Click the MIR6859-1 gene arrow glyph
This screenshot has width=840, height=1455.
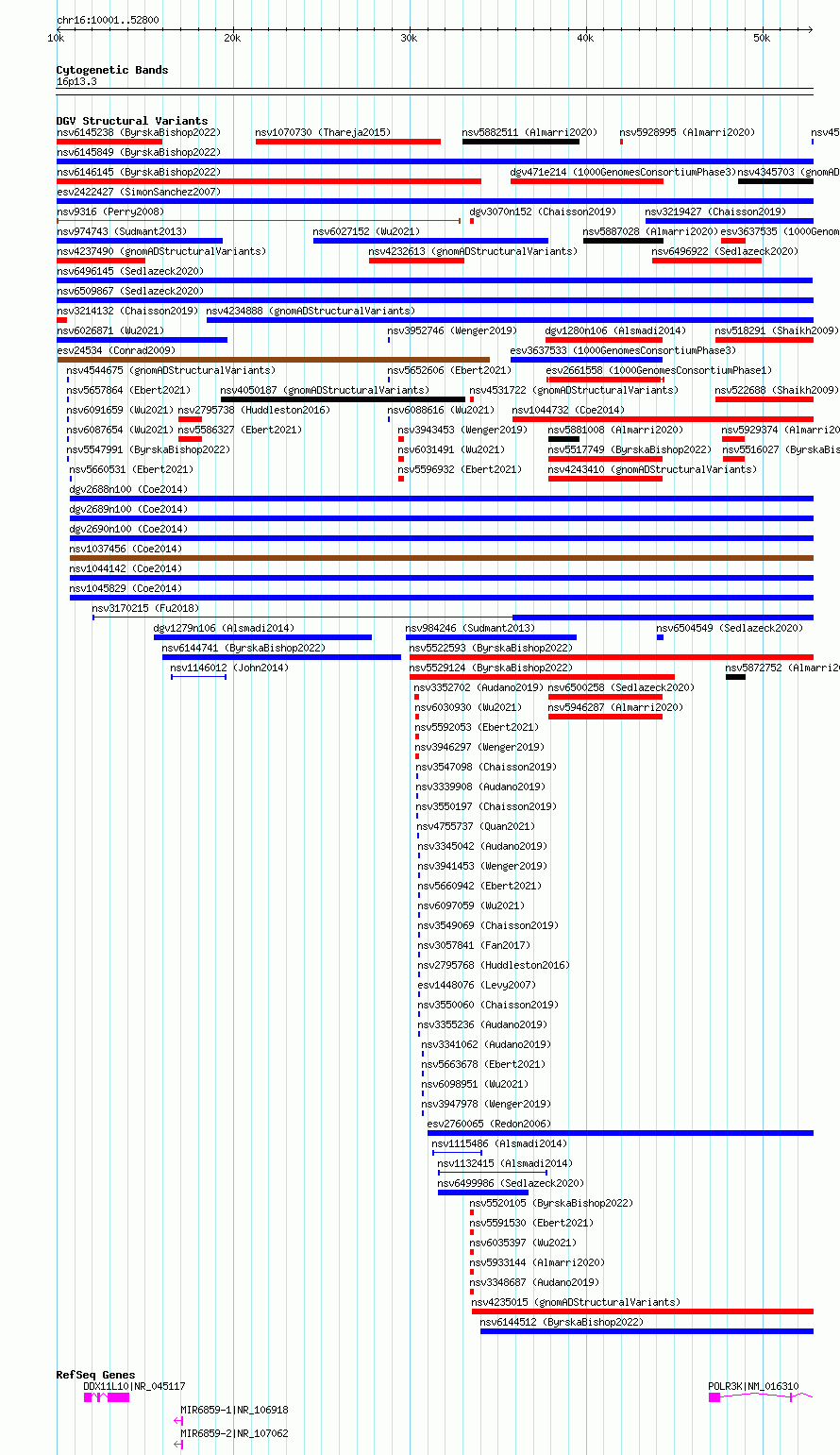[178, 1420]
